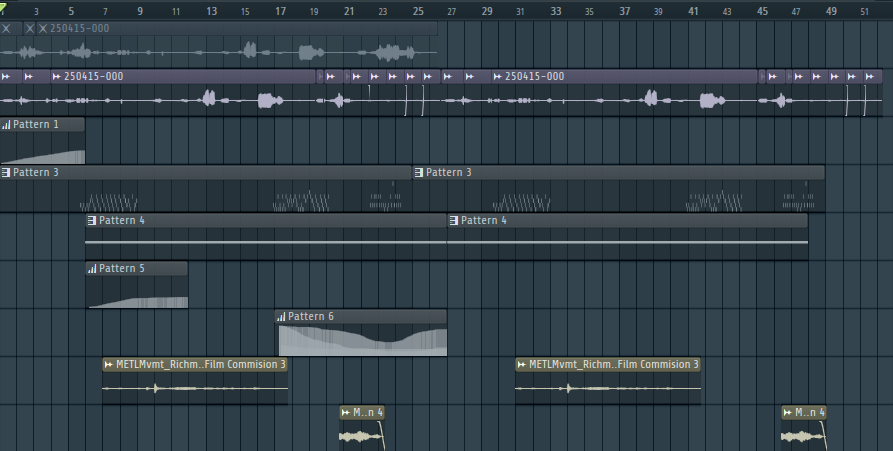Select the Pattern 1 clip title

[36, 124]
